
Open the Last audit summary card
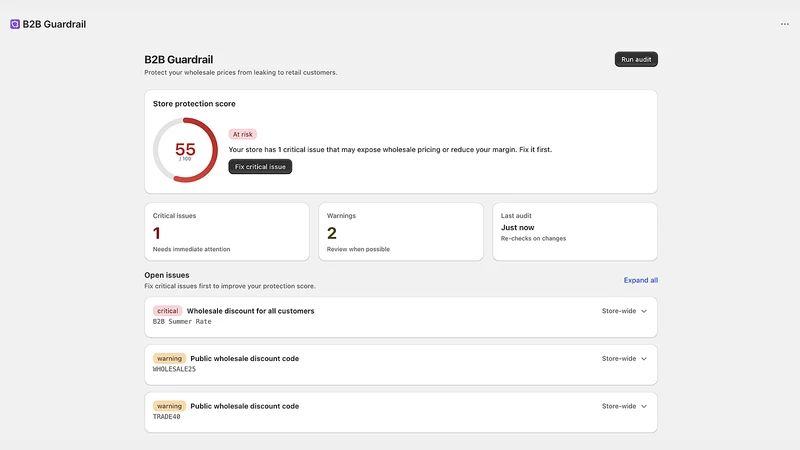pyautogui.click(x=574, y=232)
